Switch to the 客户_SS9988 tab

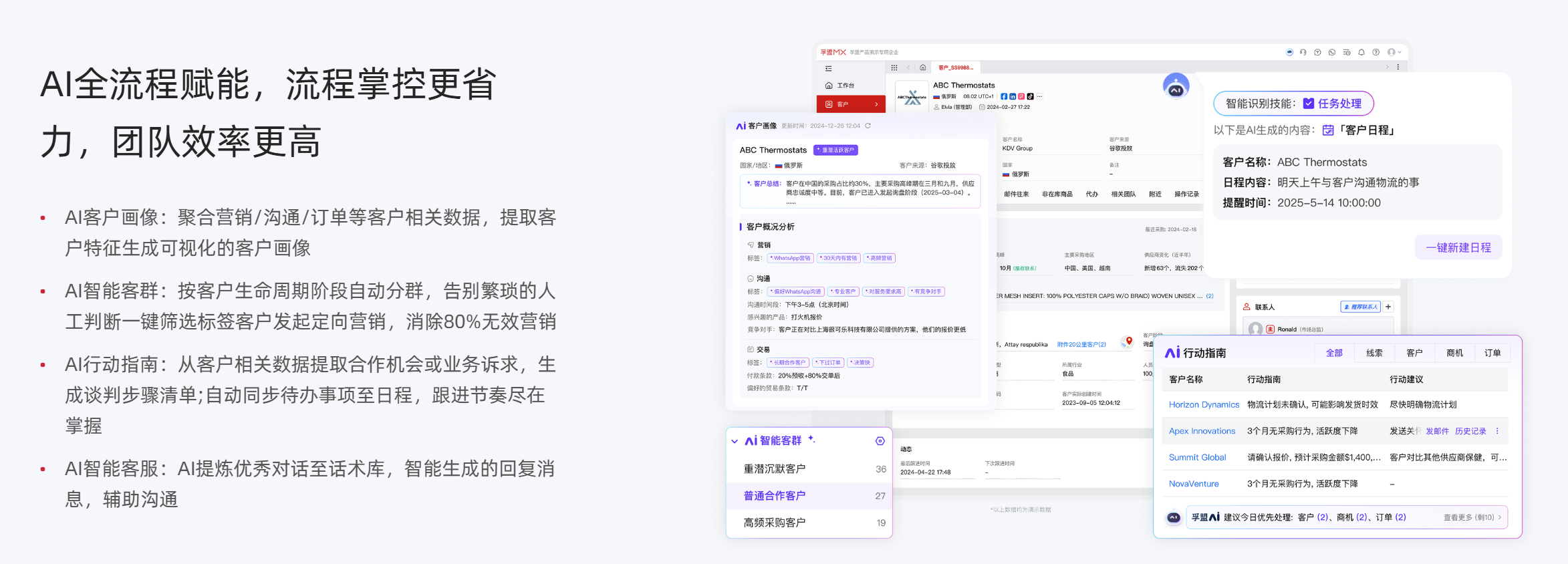tap(956, 67)
